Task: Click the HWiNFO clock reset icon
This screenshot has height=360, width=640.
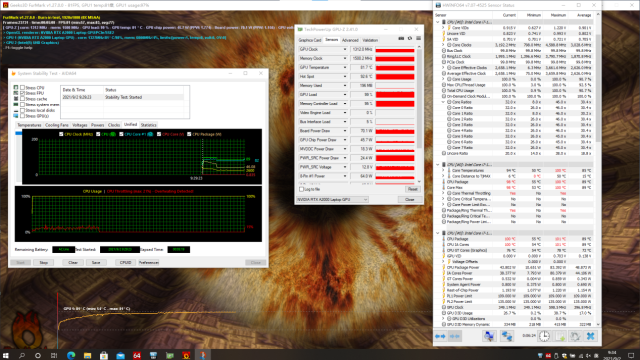Action: click(544, 336)
